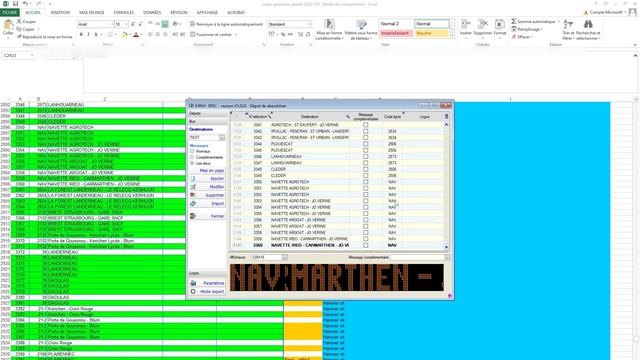640x360 pixels.
Task: Click Mise en forme conditionnelle icon
Action: pyautogui.click(x=329, y=24)
